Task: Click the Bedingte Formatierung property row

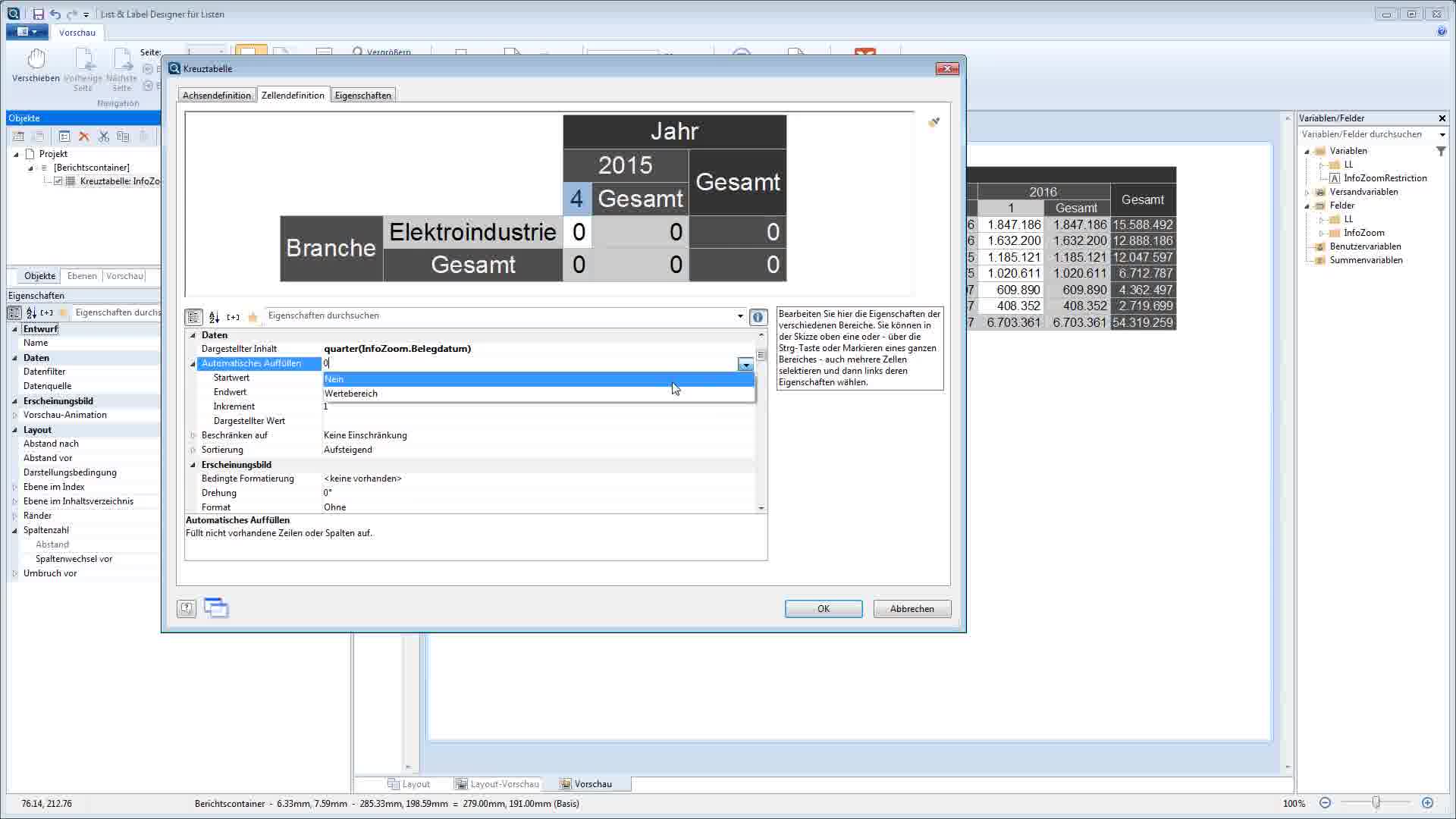Action: pyautogui.click(x=476, y=479)
